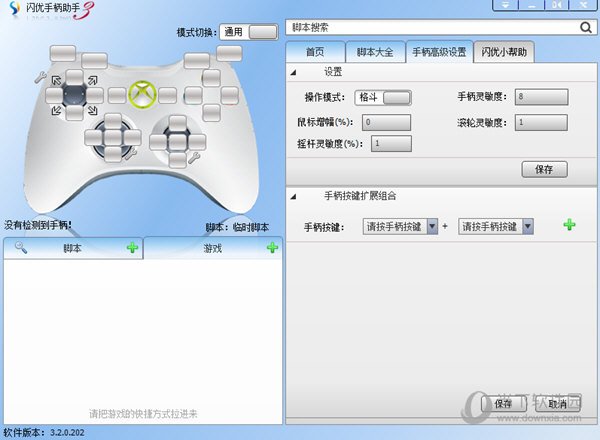Switch to the 游戏 list tab
The image size is (600, 440).
point(213,248)
